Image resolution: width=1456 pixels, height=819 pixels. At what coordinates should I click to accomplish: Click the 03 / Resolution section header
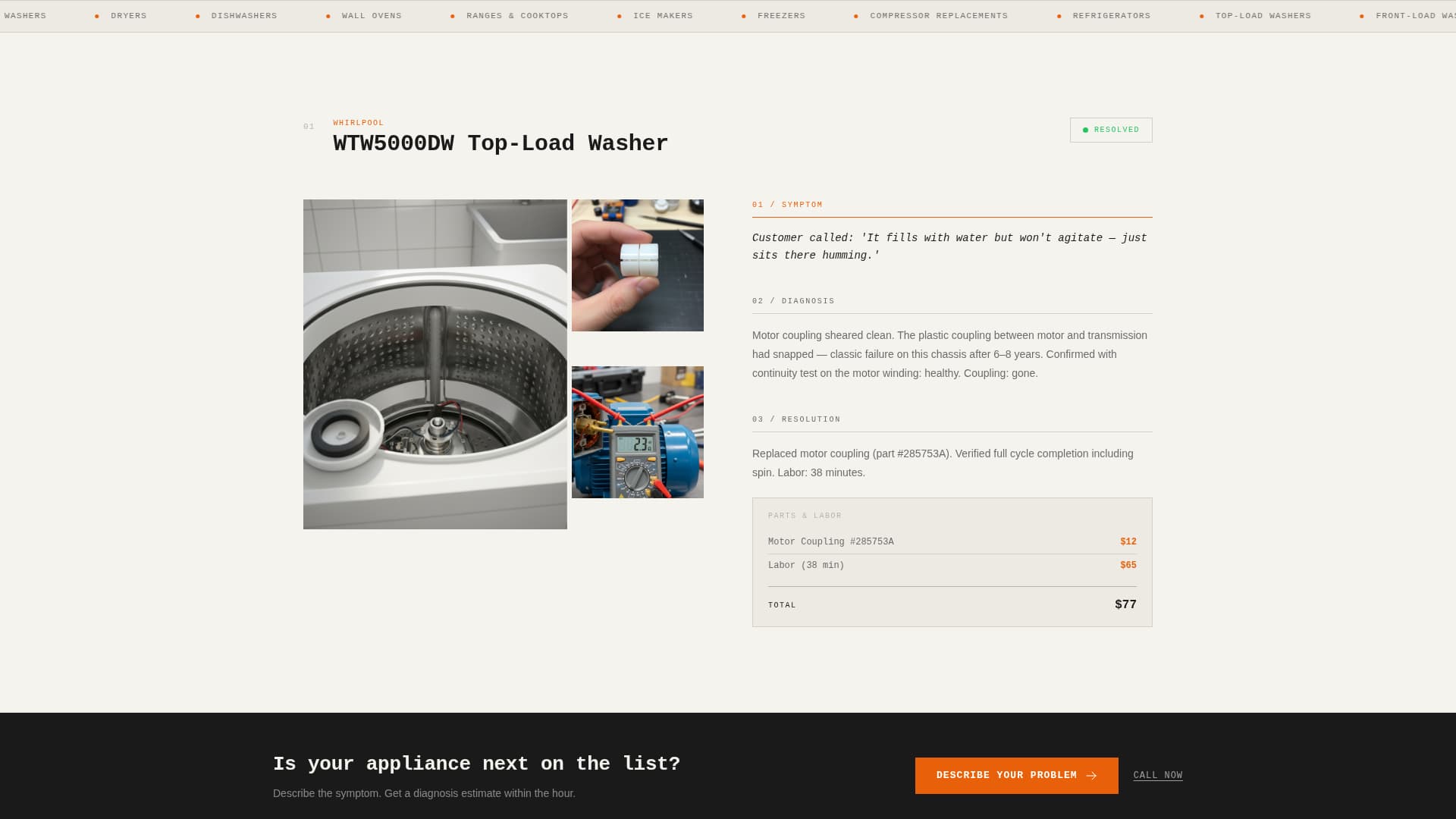[796, 419]
